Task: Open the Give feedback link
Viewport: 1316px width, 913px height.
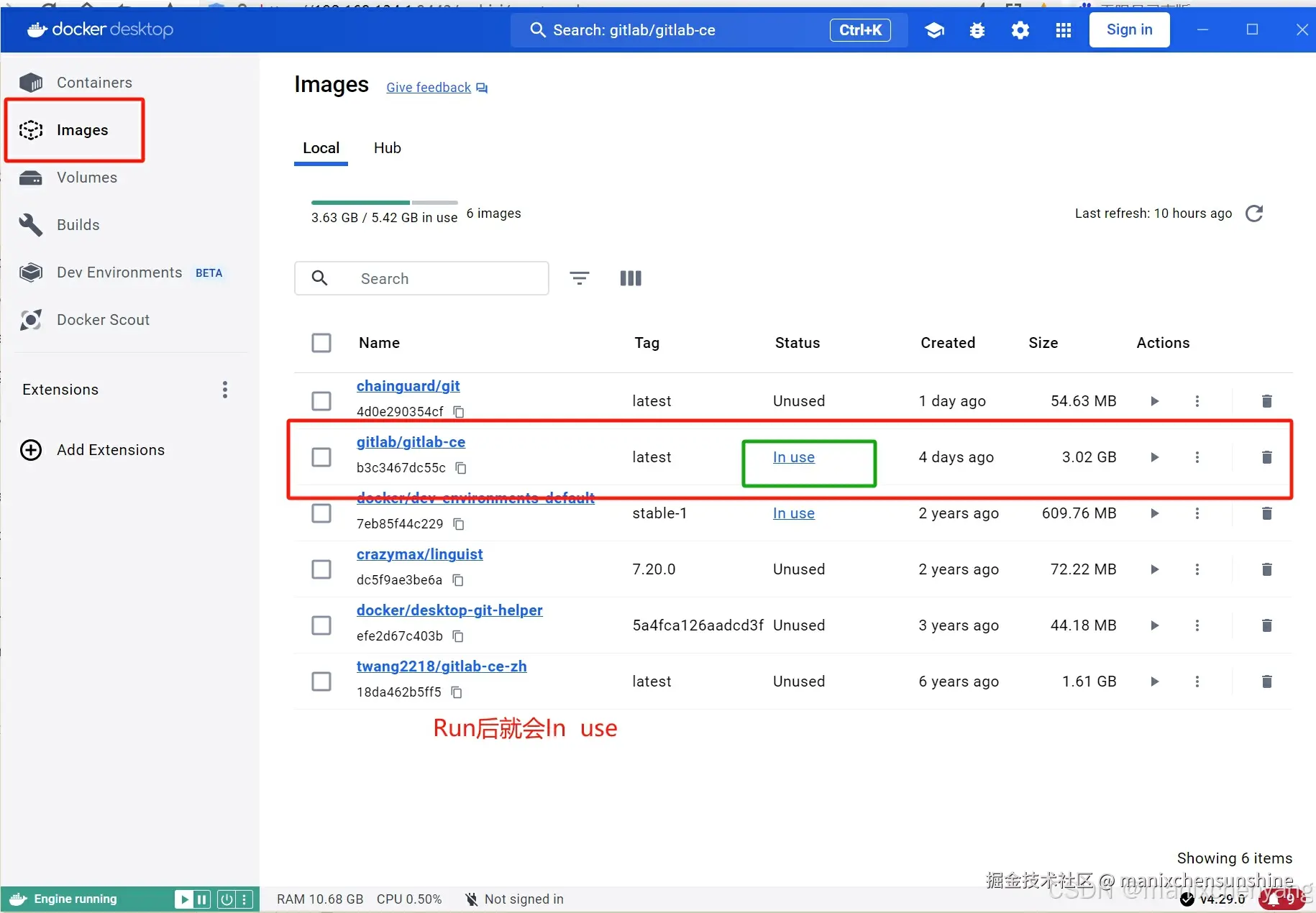Action: [437, 88]
